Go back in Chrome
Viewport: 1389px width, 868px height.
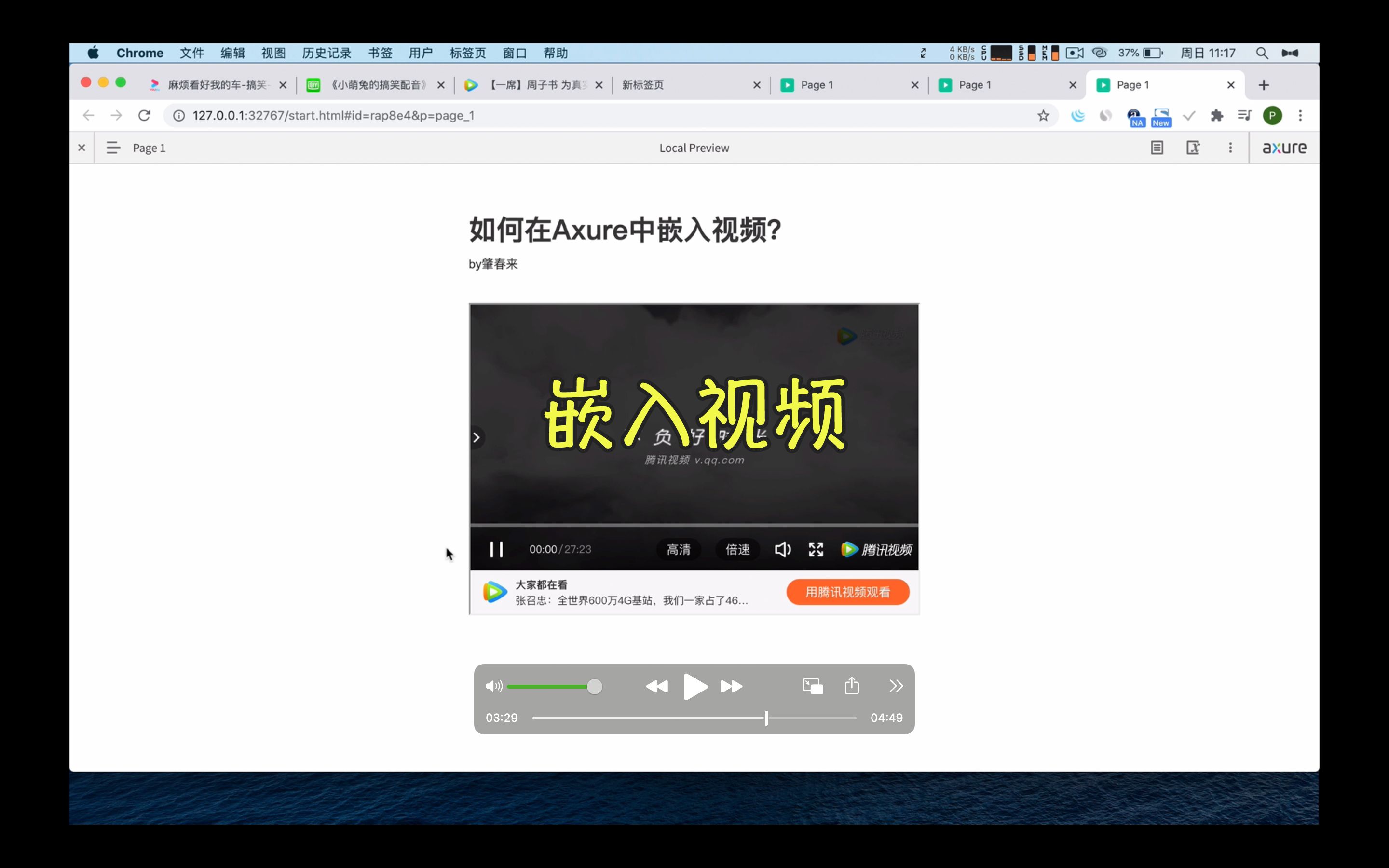88,115
